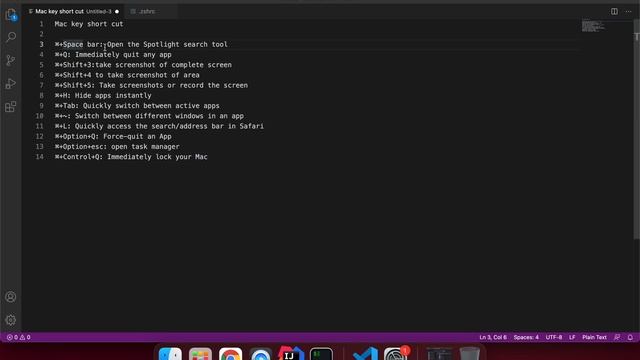Select the Plain Text language mode
The height and width of the screenshot is (360, 640).
coord(594,338)
